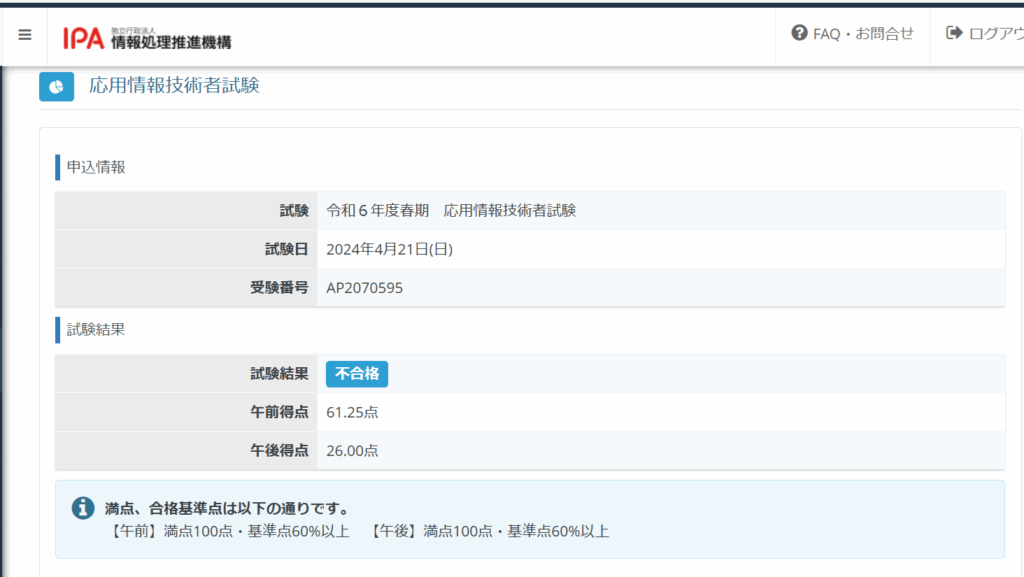Click the 受験番号 row label
Viewport: 1024px width, 577px height.
pyautogui.click(x=279, y=288)
